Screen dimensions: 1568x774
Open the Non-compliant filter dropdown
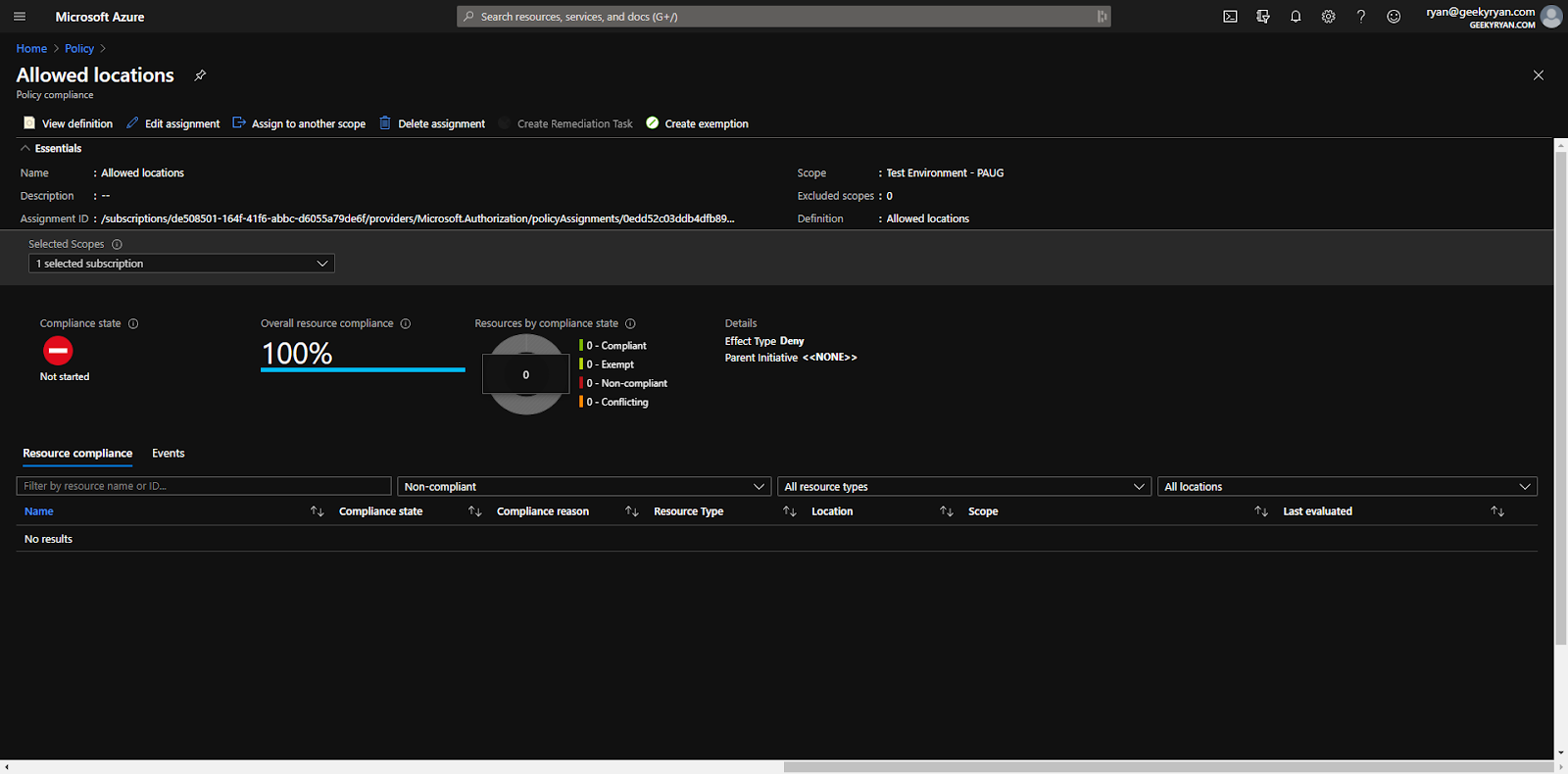tap(584, 486)
